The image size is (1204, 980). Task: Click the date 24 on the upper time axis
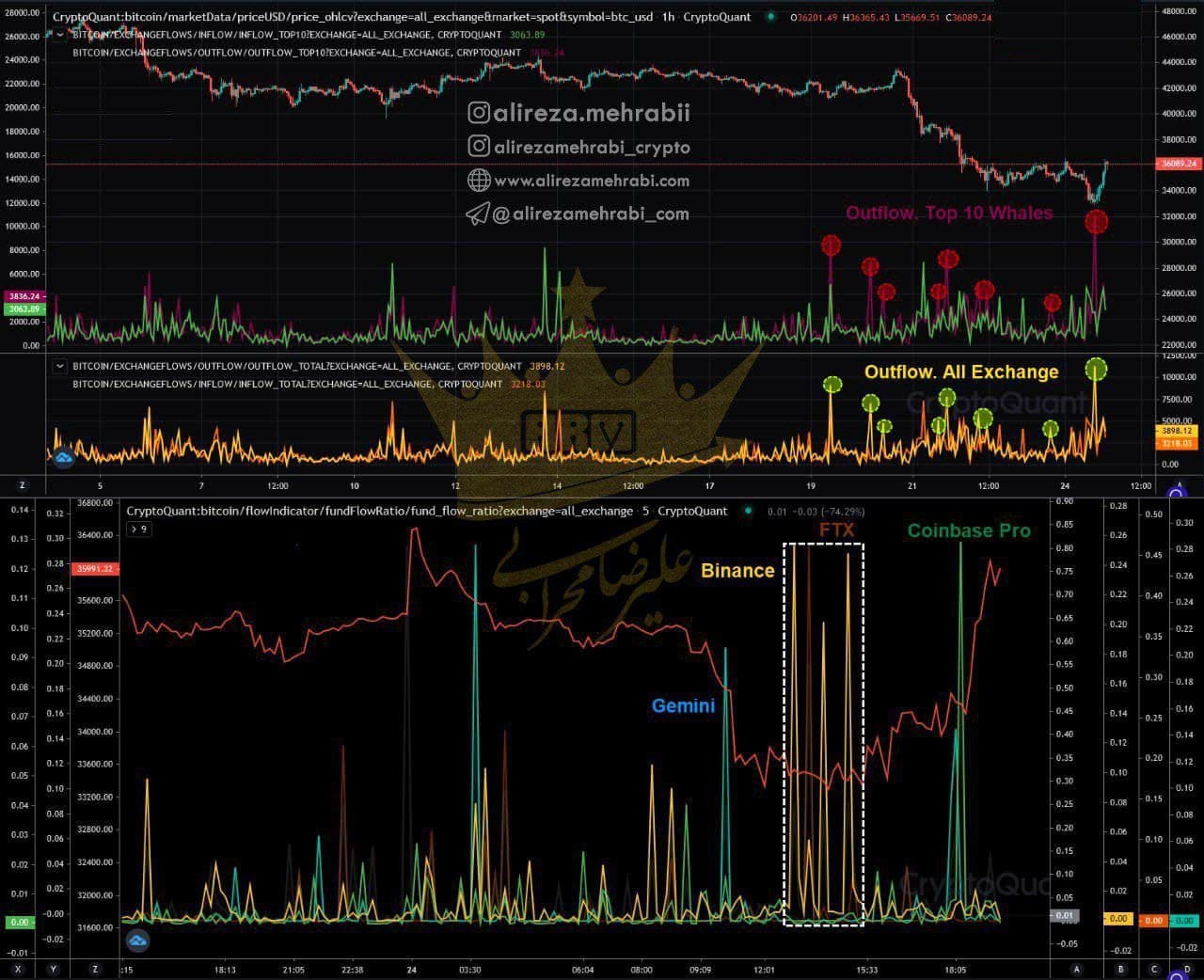point(1064,486)
